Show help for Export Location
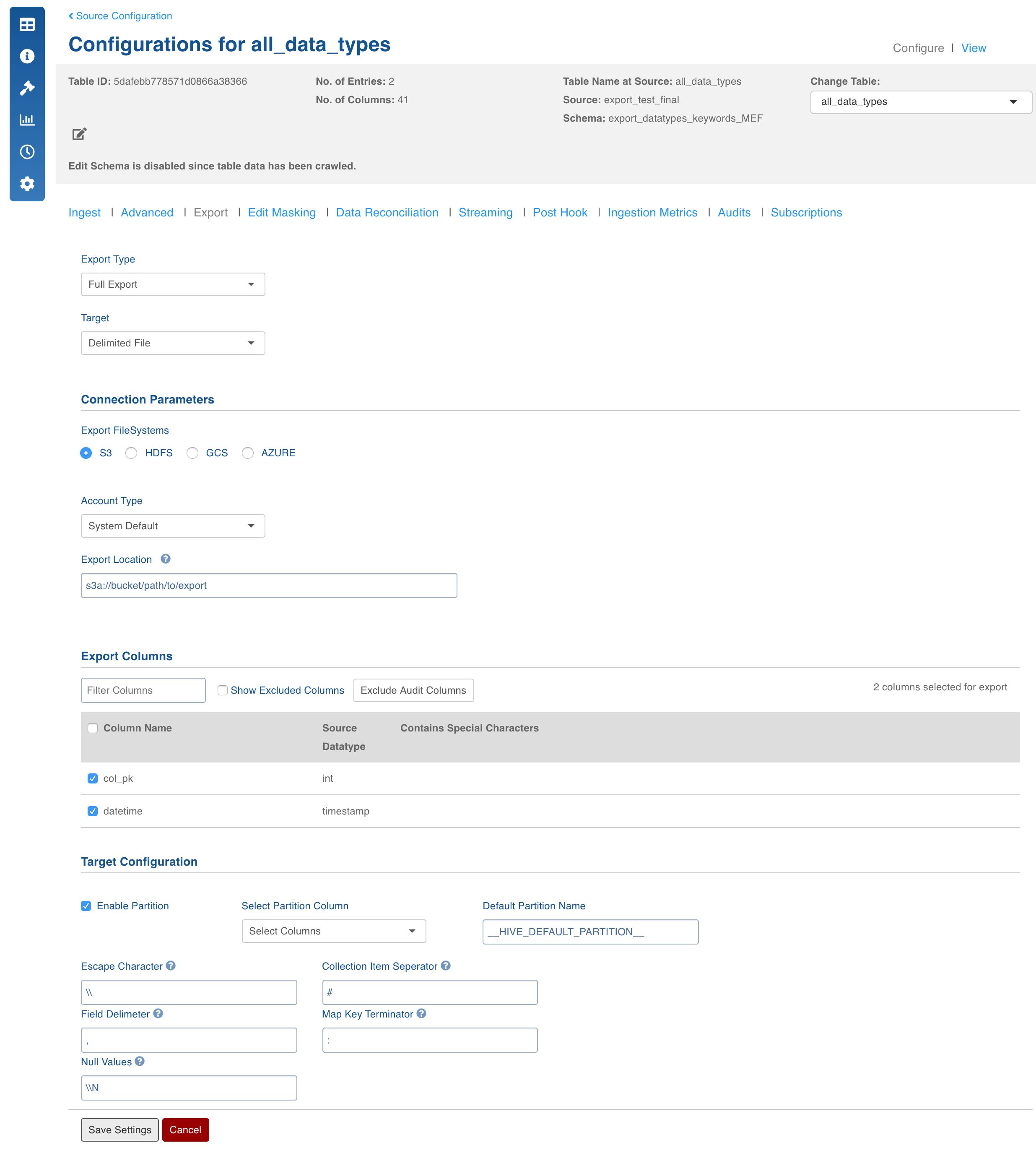Image resolution: width=1036 pixels, height=1158 pixels. (166, 559)
